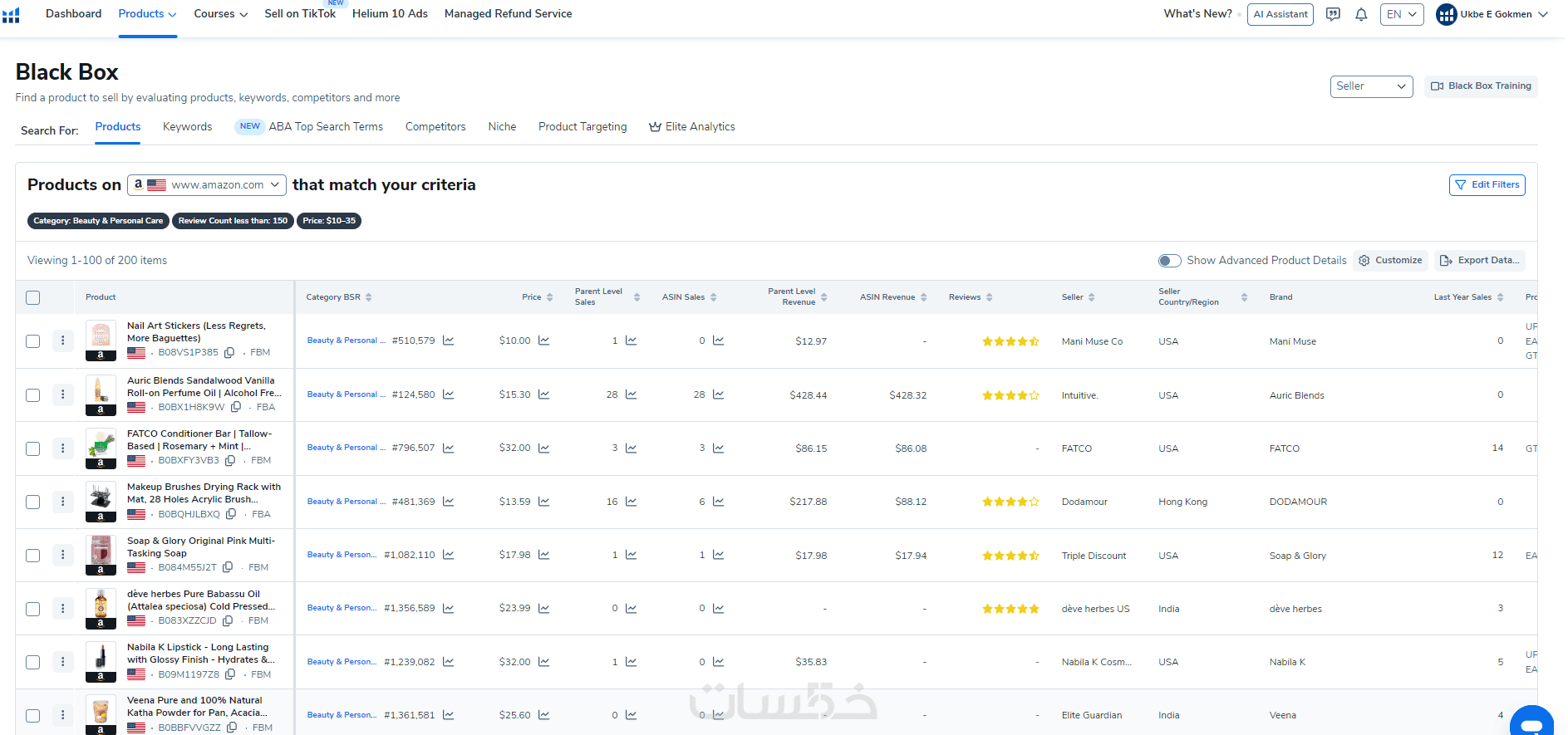Viewport: 1568px width, 735px height.
Task: Open the Elite Analytics tab
Action: click(692, 127)
